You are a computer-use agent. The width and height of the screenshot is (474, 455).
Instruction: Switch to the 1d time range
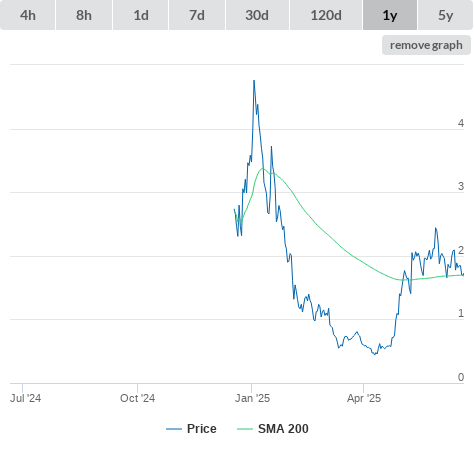click(x=141, y=15)
